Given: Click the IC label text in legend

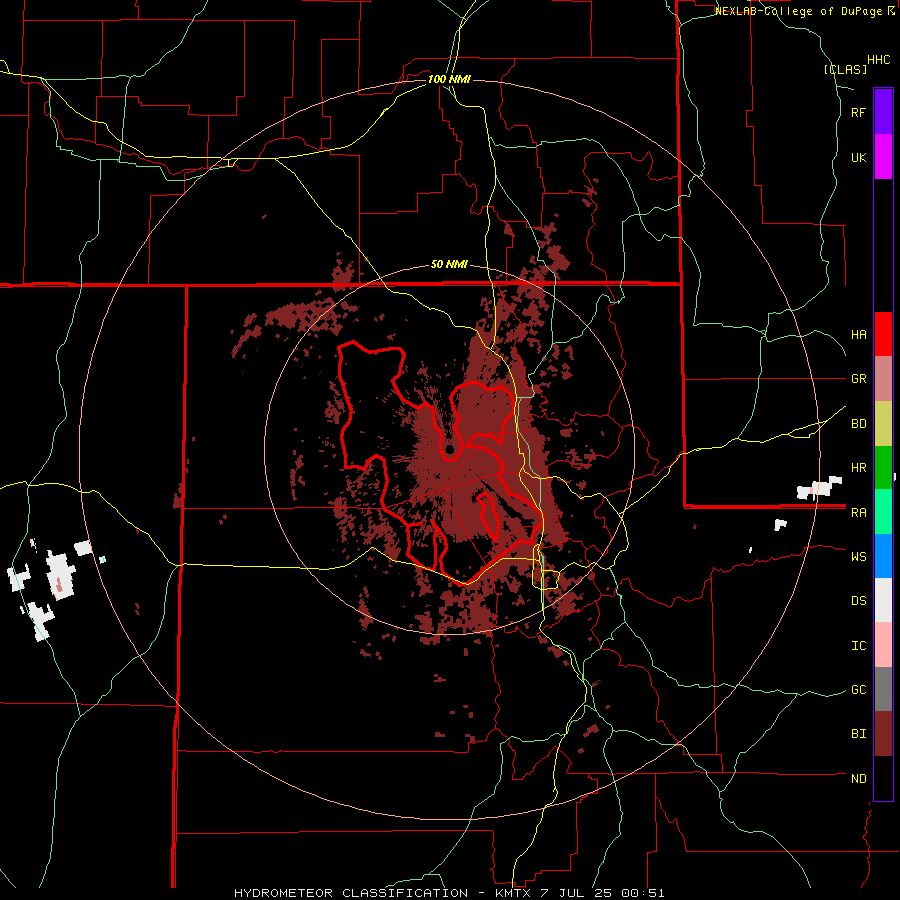Looking at the screenshot, I should coord(859,646).
